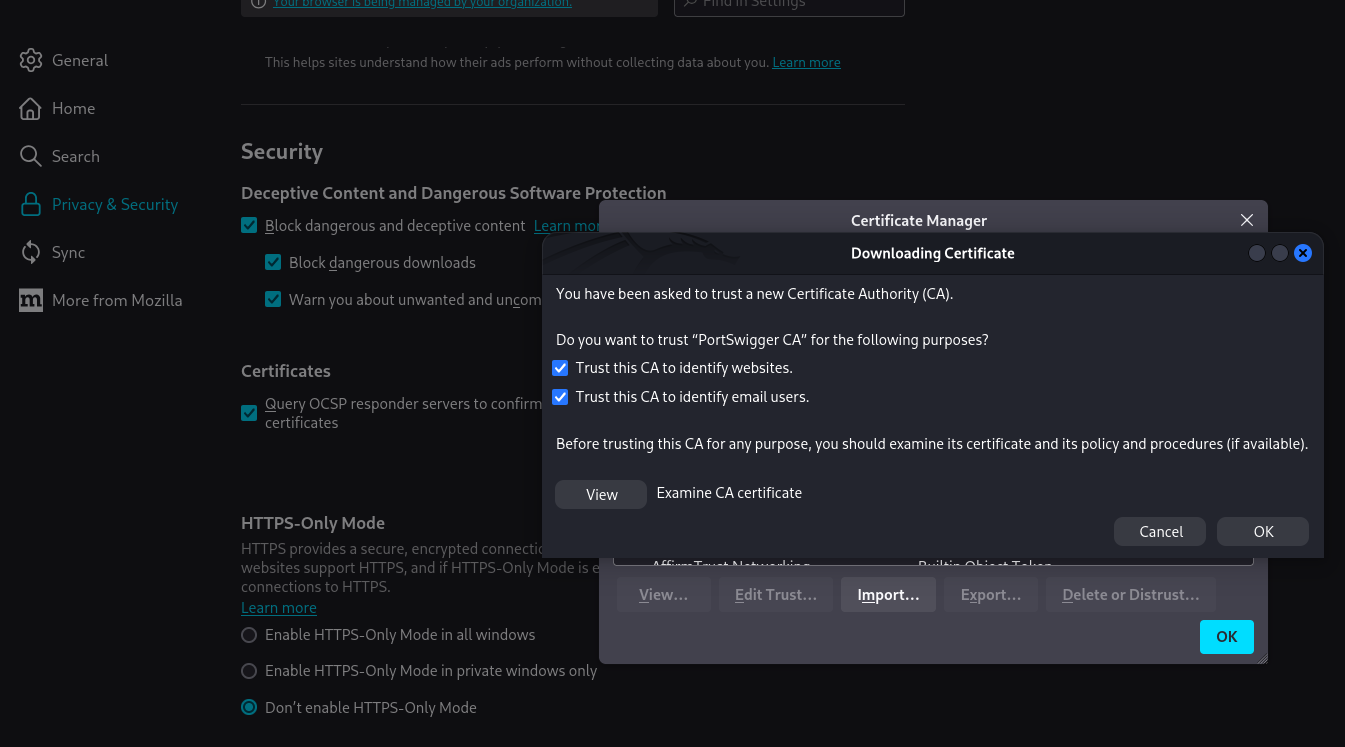Image resolution: width=1345 pixels, height=747 pixels.
Task: Click the Sync arrows icon in sidebar
Action: 31,252
